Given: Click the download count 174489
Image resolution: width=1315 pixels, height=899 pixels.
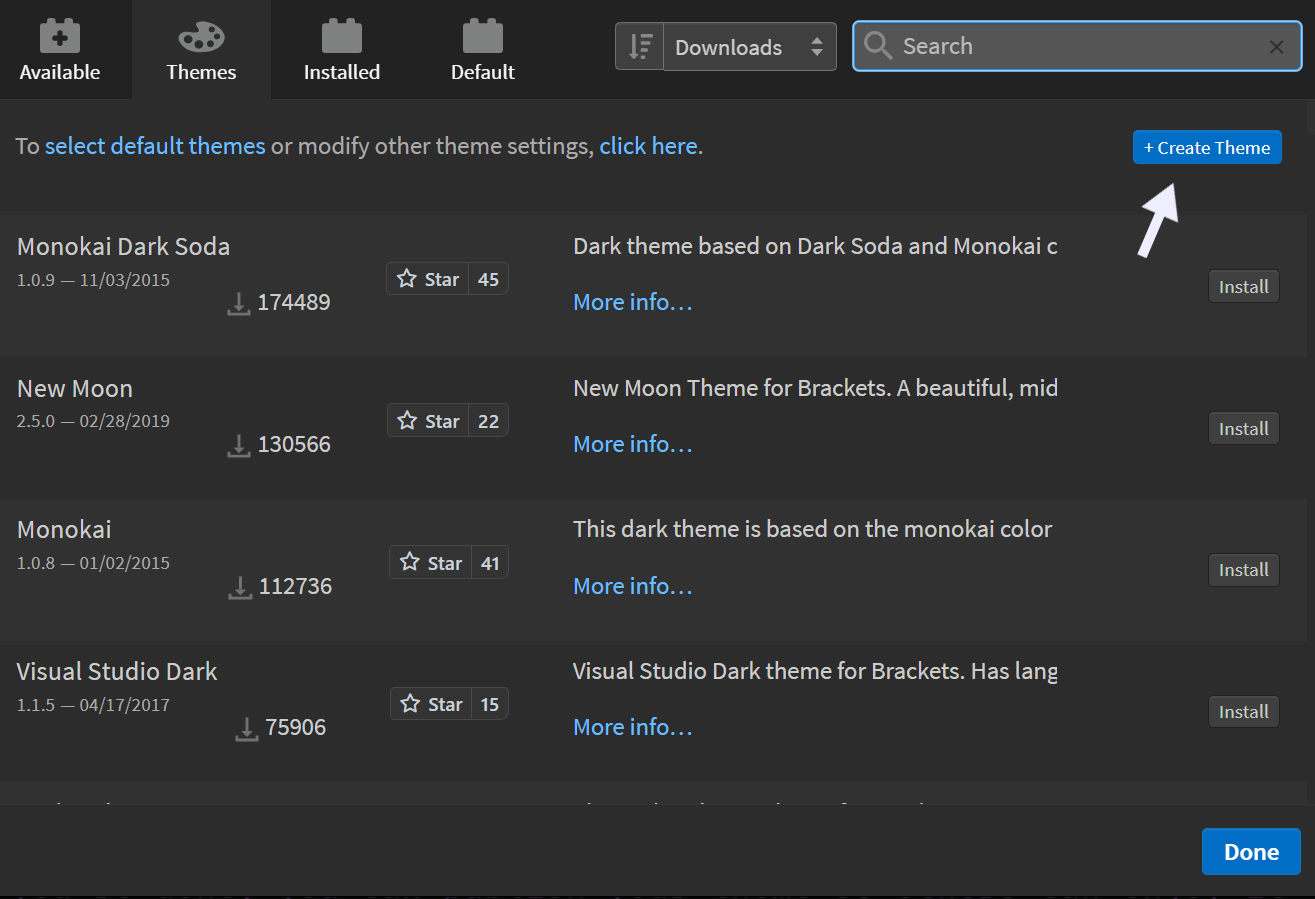Looking at the screenshot, I should 294,302.
